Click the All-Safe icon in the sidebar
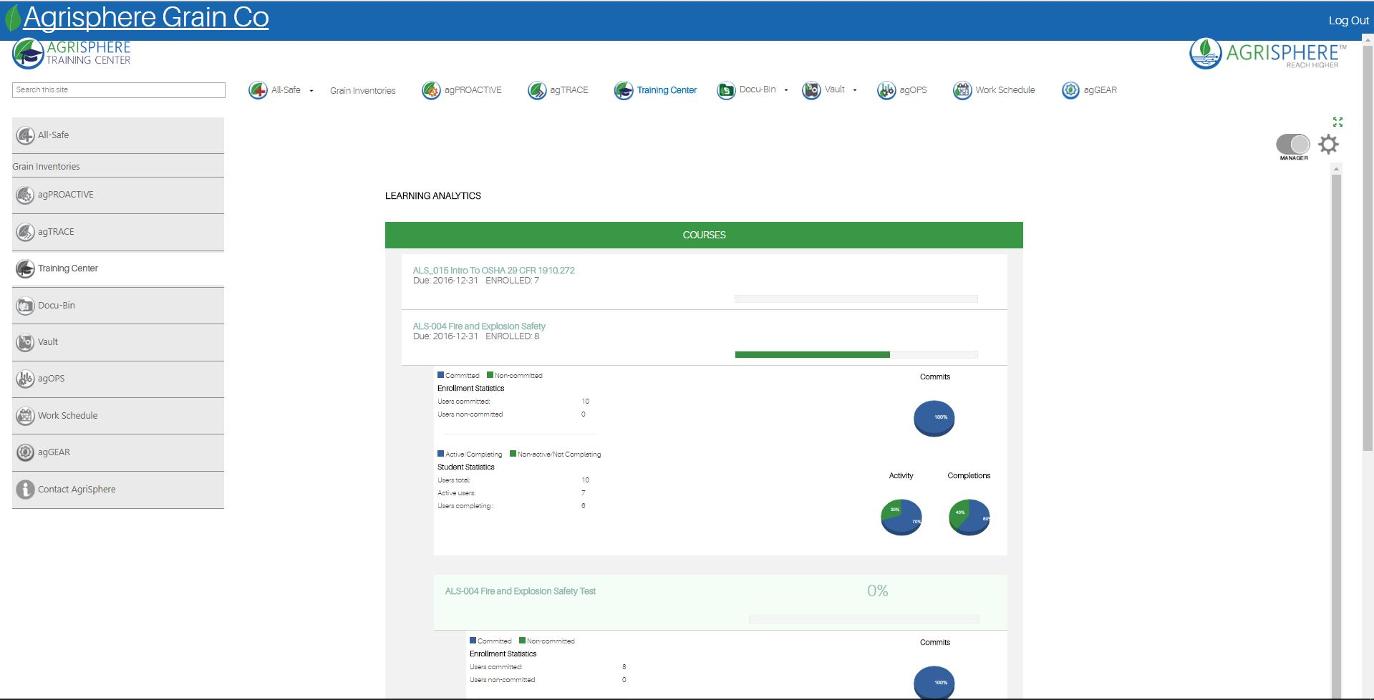Screen dimensions: 1374x700 (25, 135)
